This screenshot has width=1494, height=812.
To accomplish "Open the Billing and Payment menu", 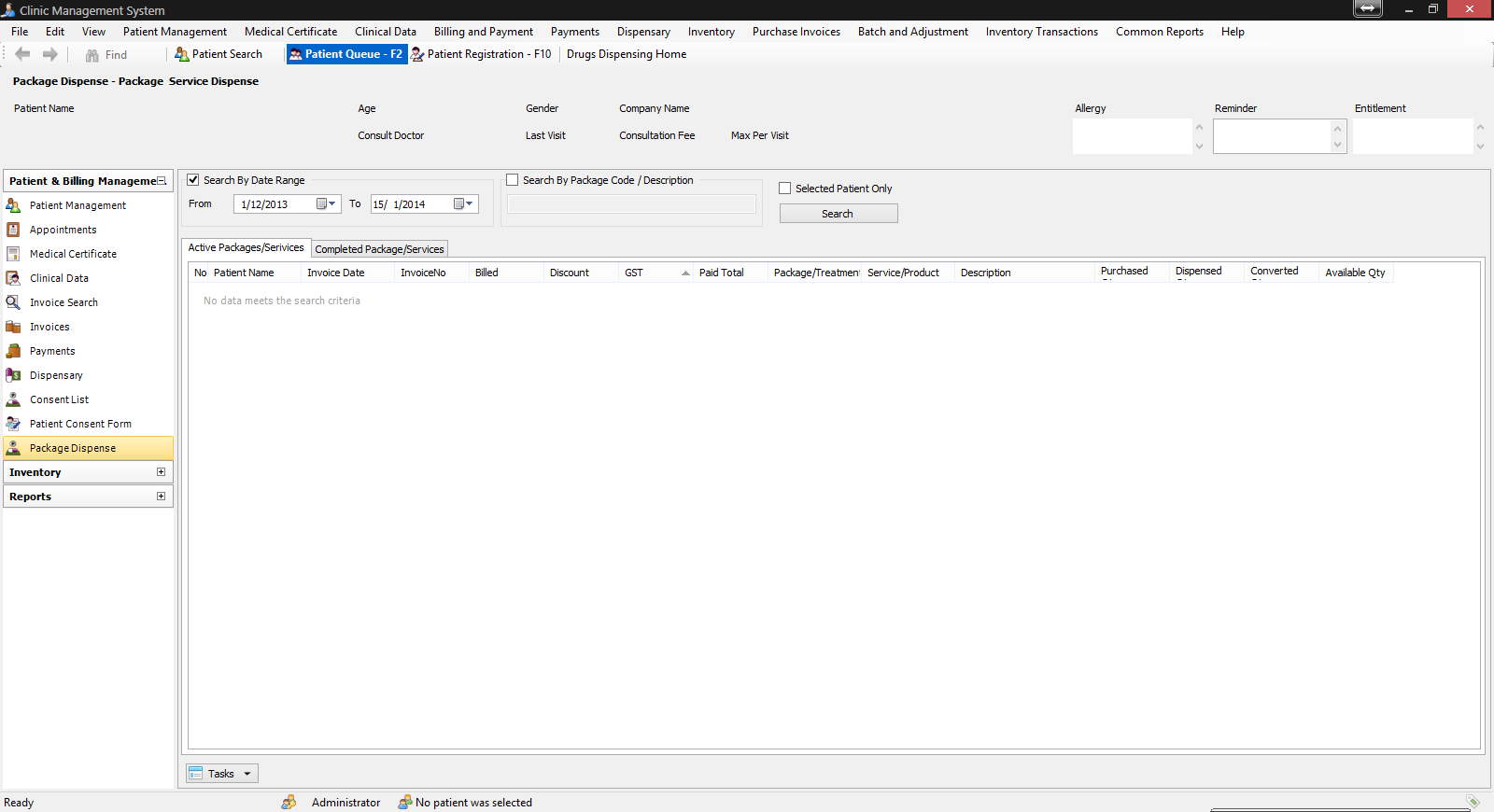I will (484, 32).
